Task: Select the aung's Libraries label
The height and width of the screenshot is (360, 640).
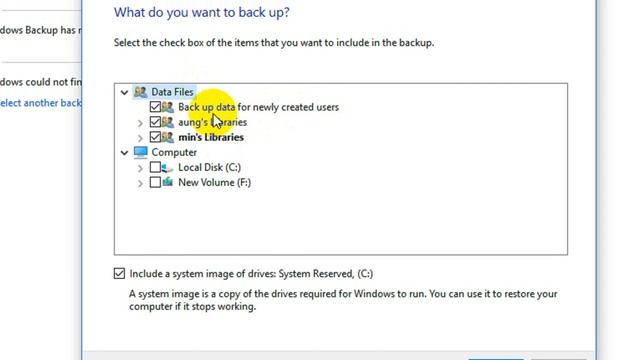Action: coord(213,122)
